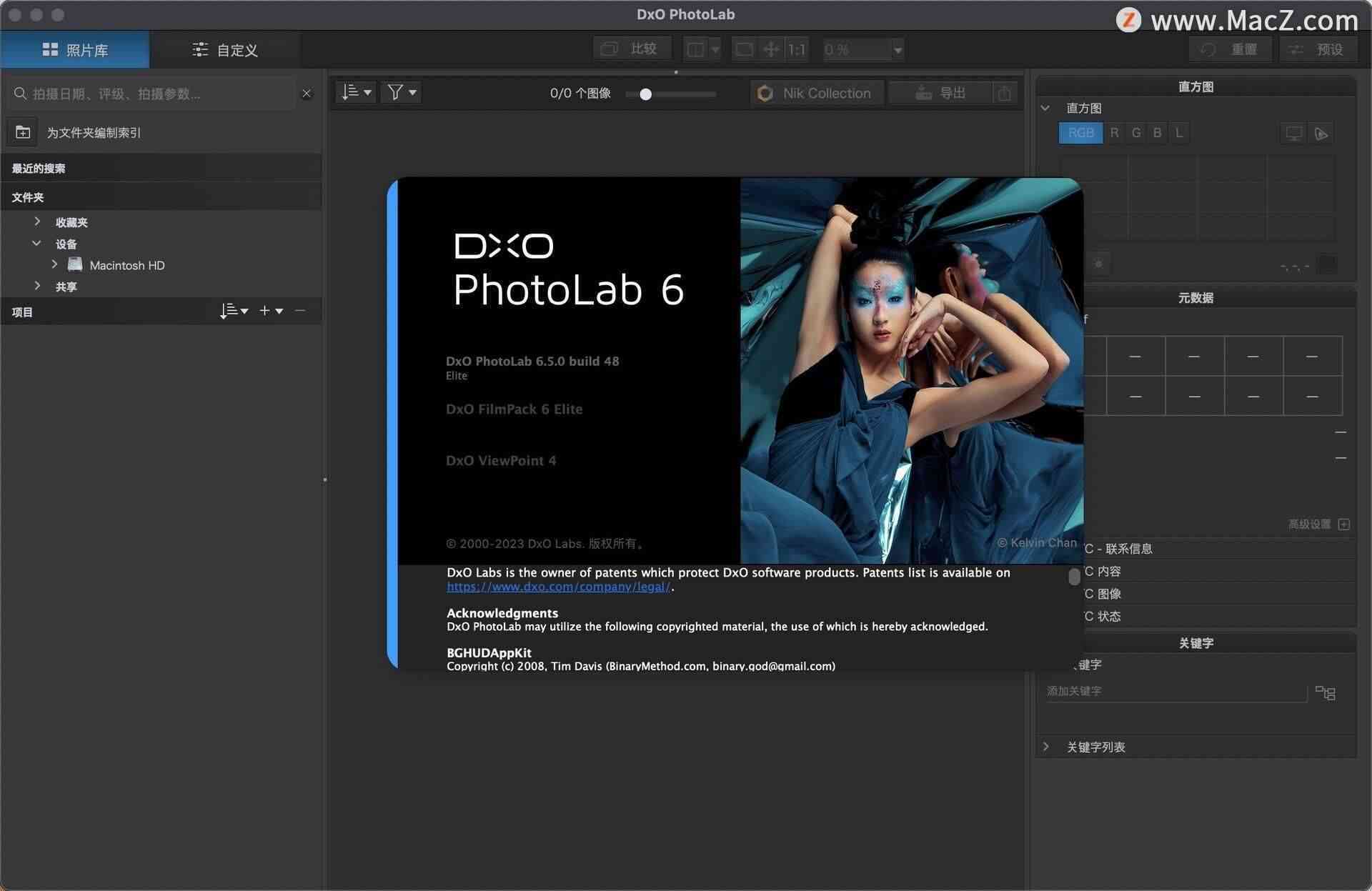Open the image filter funnel dropdown

click(x=401, y=92)
